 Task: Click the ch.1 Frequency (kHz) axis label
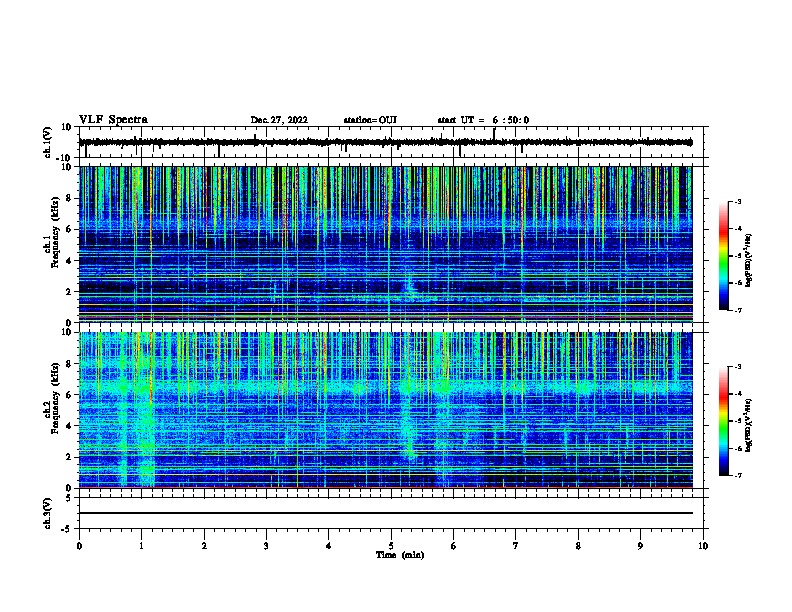(52, 232)
